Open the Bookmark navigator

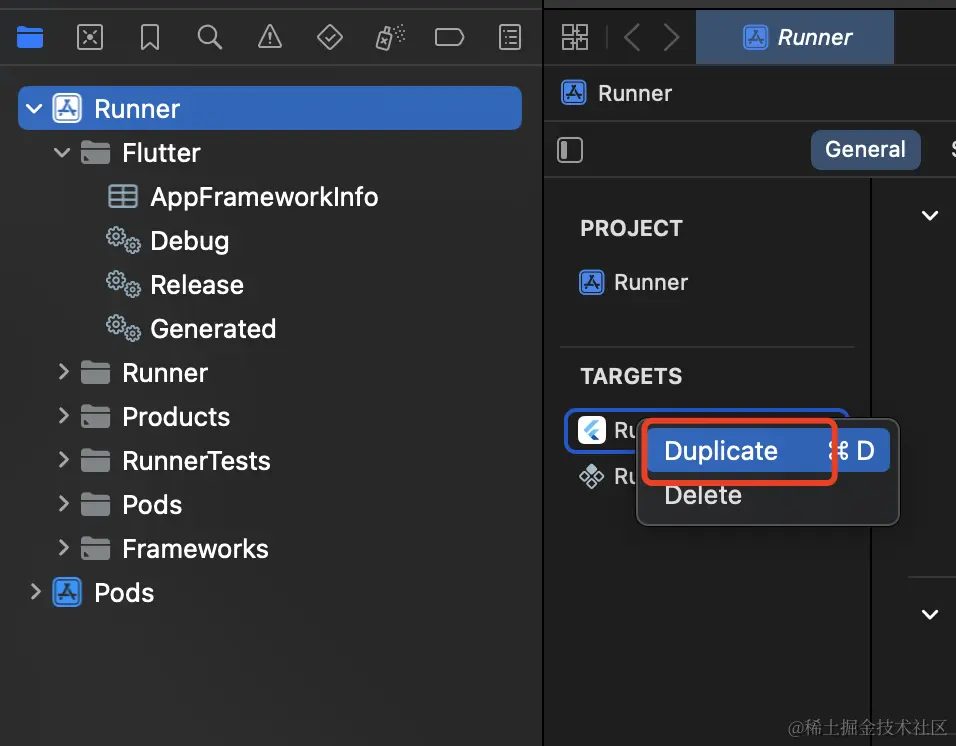click(x=149, y=37)
